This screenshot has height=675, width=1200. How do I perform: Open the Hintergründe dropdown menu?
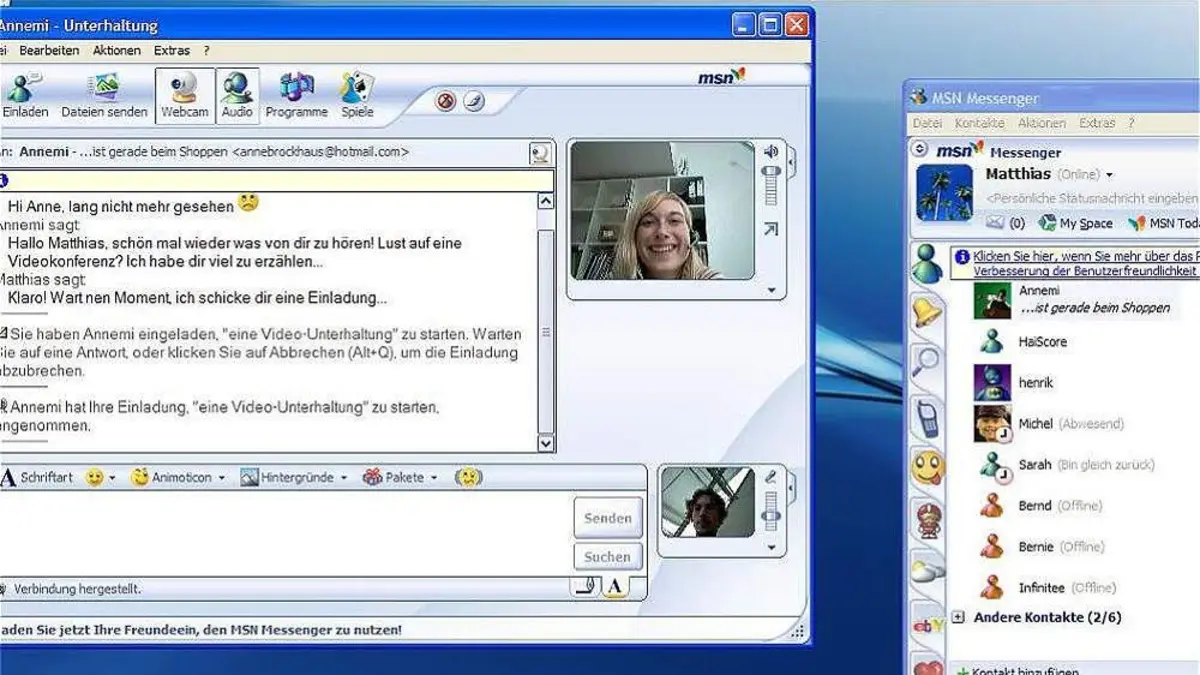click(x=293, y=478)
